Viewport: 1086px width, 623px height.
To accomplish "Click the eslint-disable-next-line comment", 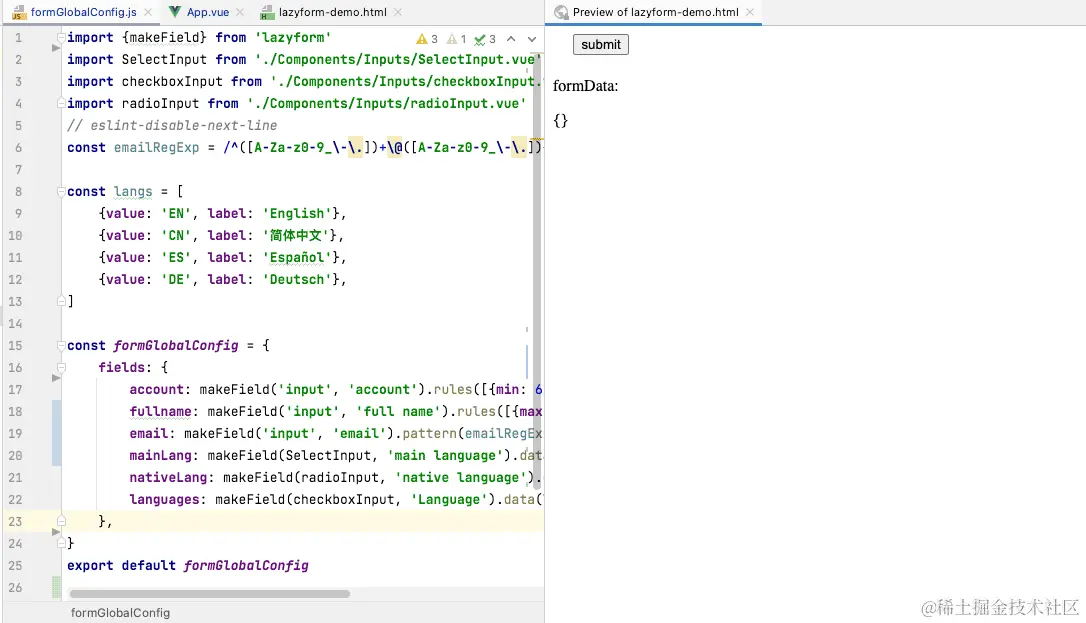I will pyautogui.click(x=172, y=125).
